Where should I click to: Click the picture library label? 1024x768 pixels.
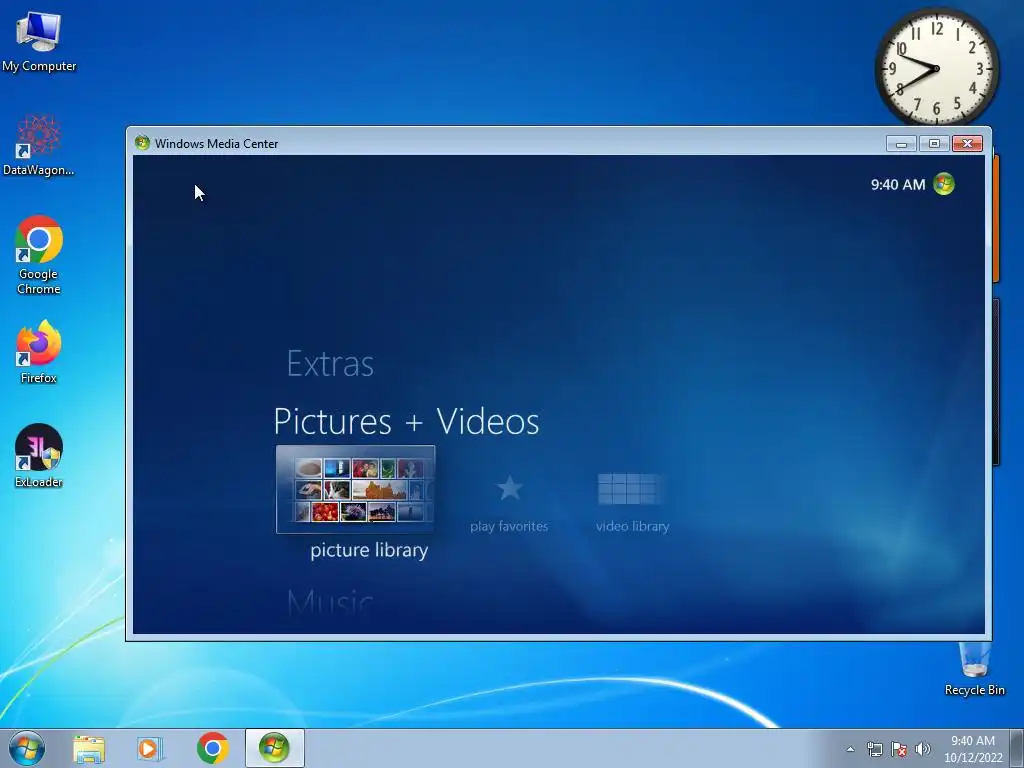click(x=369, y=551)
